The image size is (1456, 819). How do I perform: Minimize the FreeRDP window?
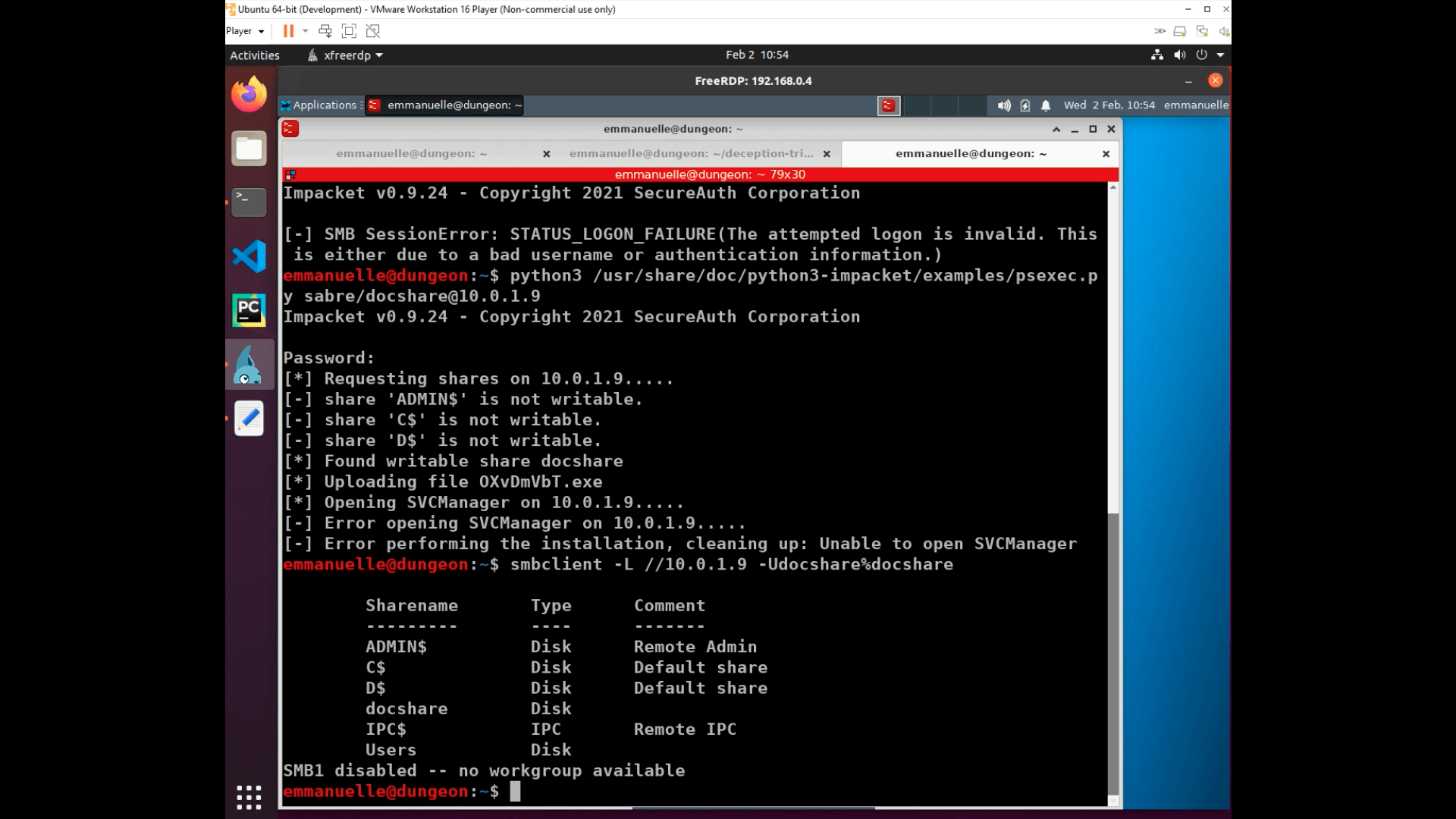1188,80
